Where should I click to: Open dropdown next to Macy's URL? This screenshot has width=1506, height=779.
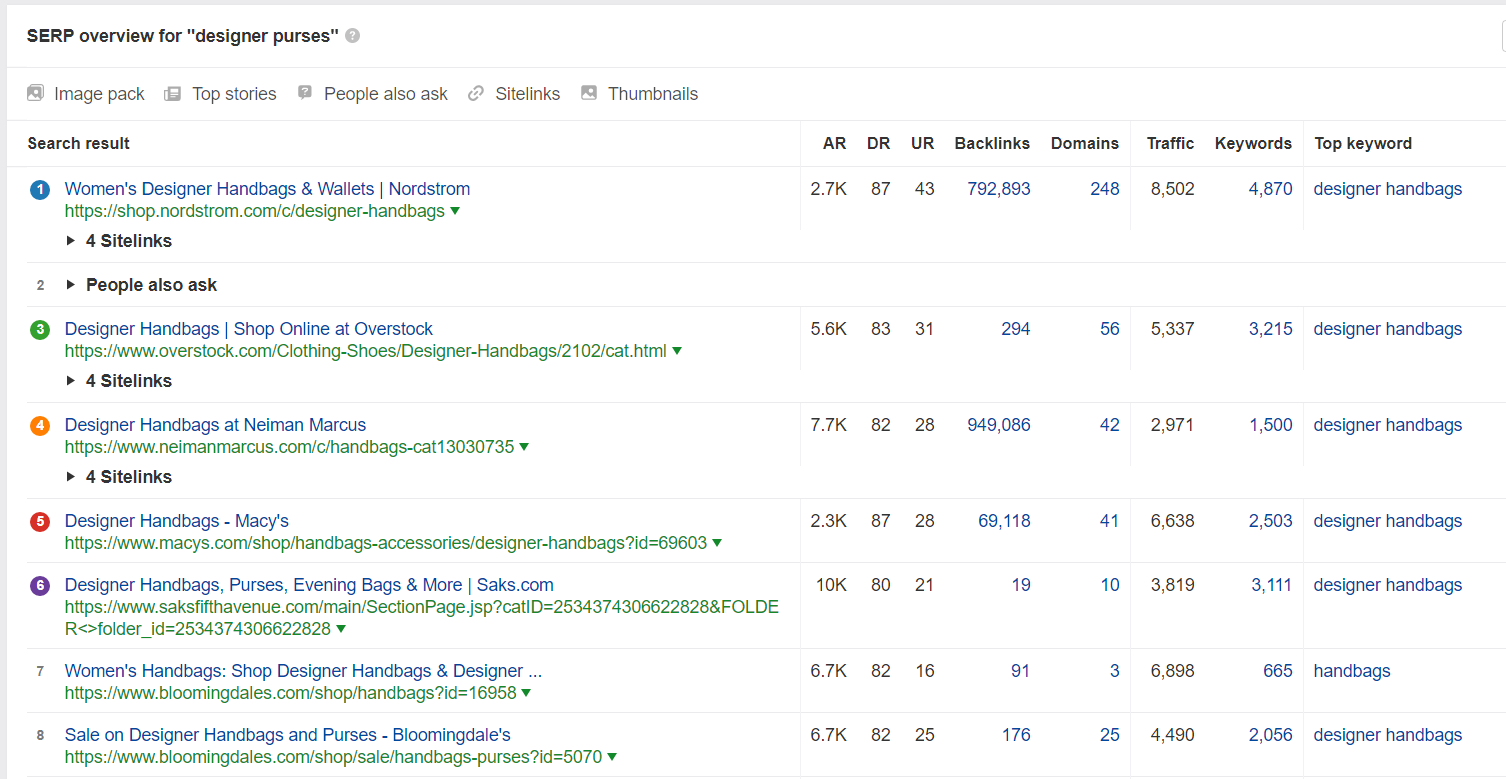[717, 543]
